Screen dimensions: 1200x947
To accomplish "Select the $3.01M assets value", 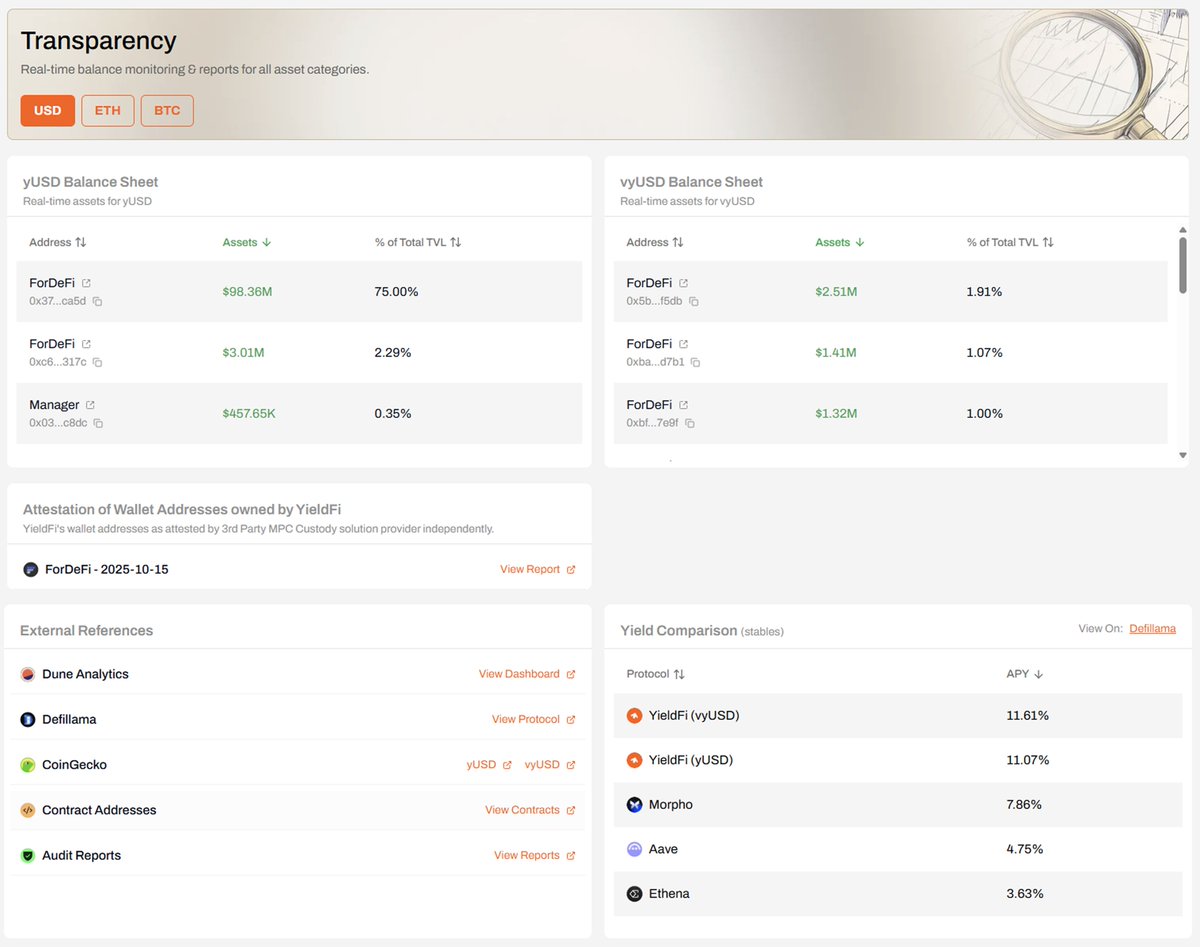I will click(x=243, y=353).
